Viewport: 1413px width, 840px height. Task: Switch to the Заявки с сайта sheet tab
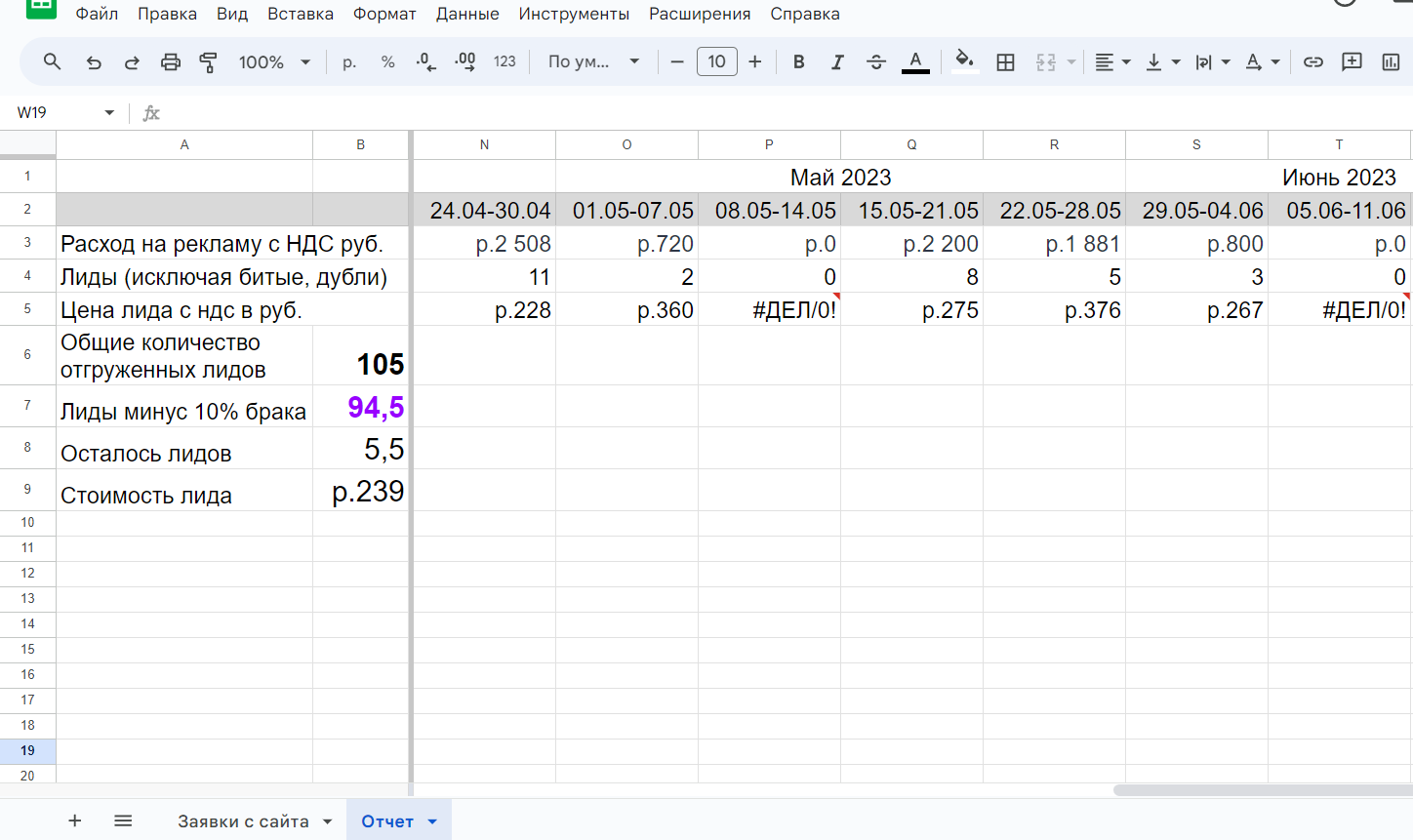(243, 821)
